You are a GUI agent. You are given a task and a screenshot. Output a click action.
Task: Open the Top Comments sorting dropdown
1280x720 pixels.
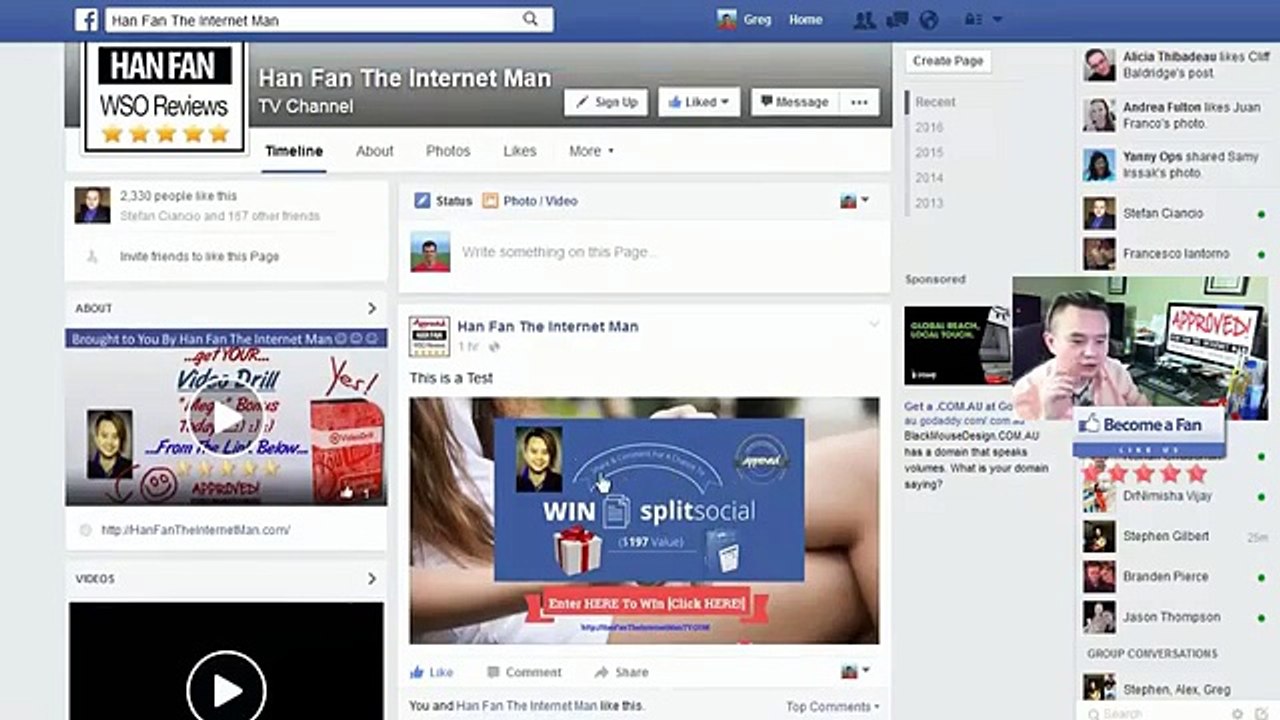832,706
